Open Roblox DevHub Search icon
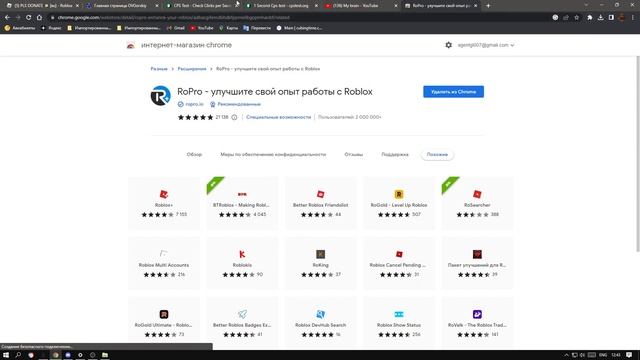 click(x=320, y=314)
